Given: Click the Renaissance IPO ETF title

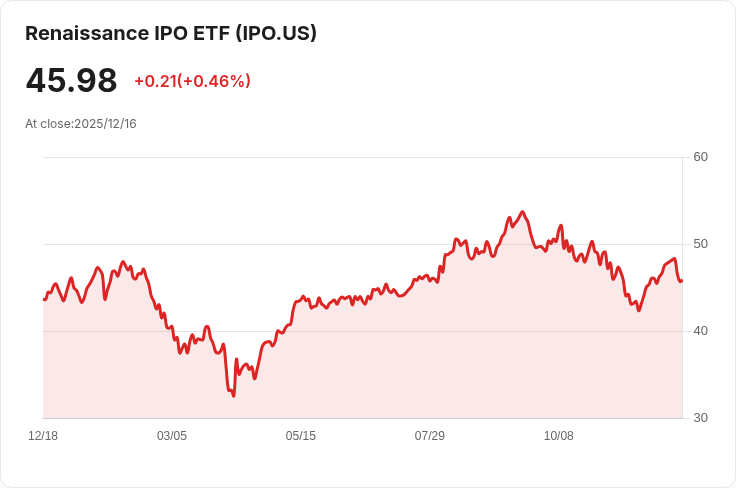Looking at the screenshot, I should 171,33.
